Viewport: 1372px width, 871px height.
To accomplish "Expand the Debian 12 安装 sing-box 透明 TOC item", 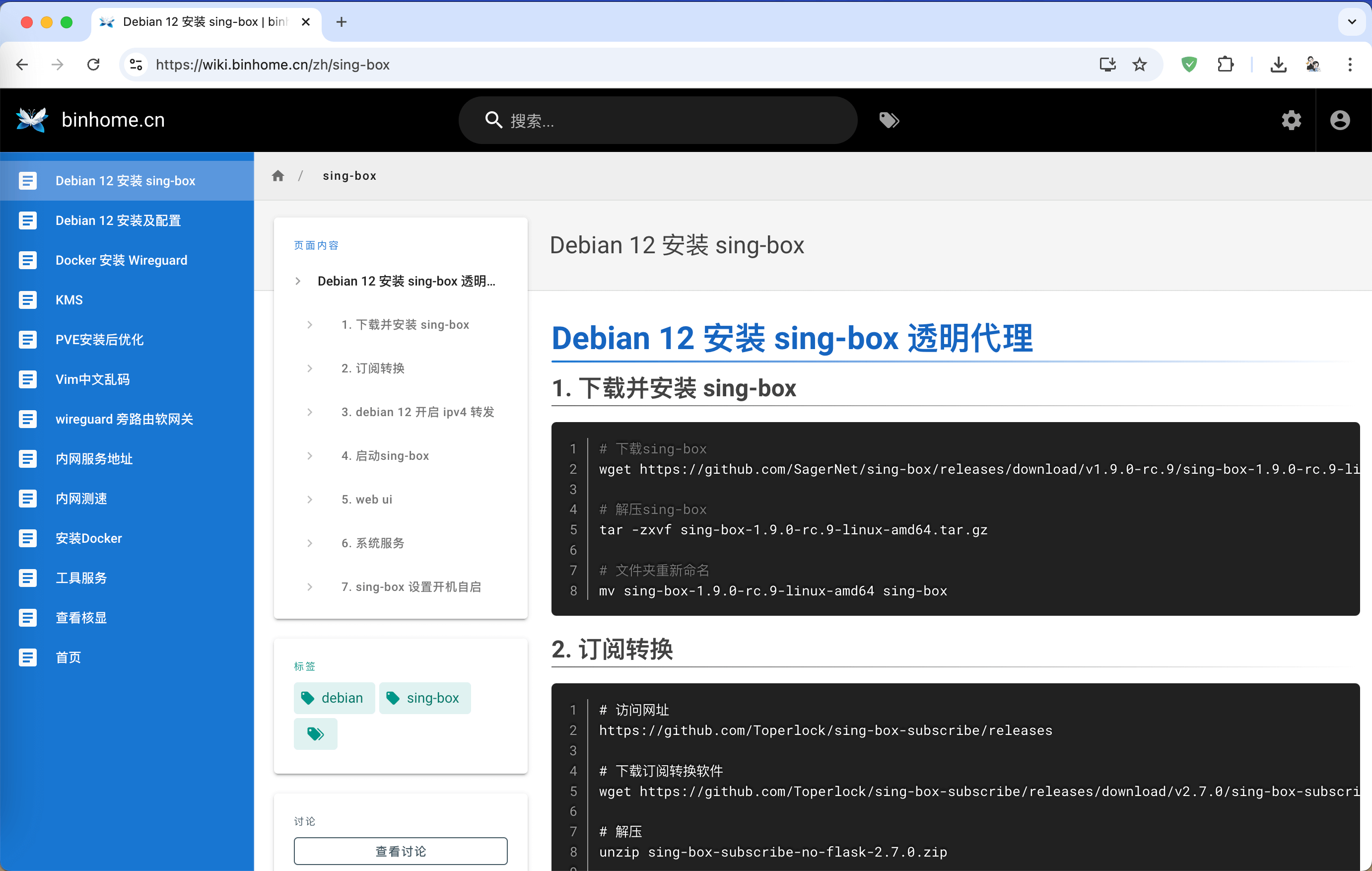I will pos(298,281).
